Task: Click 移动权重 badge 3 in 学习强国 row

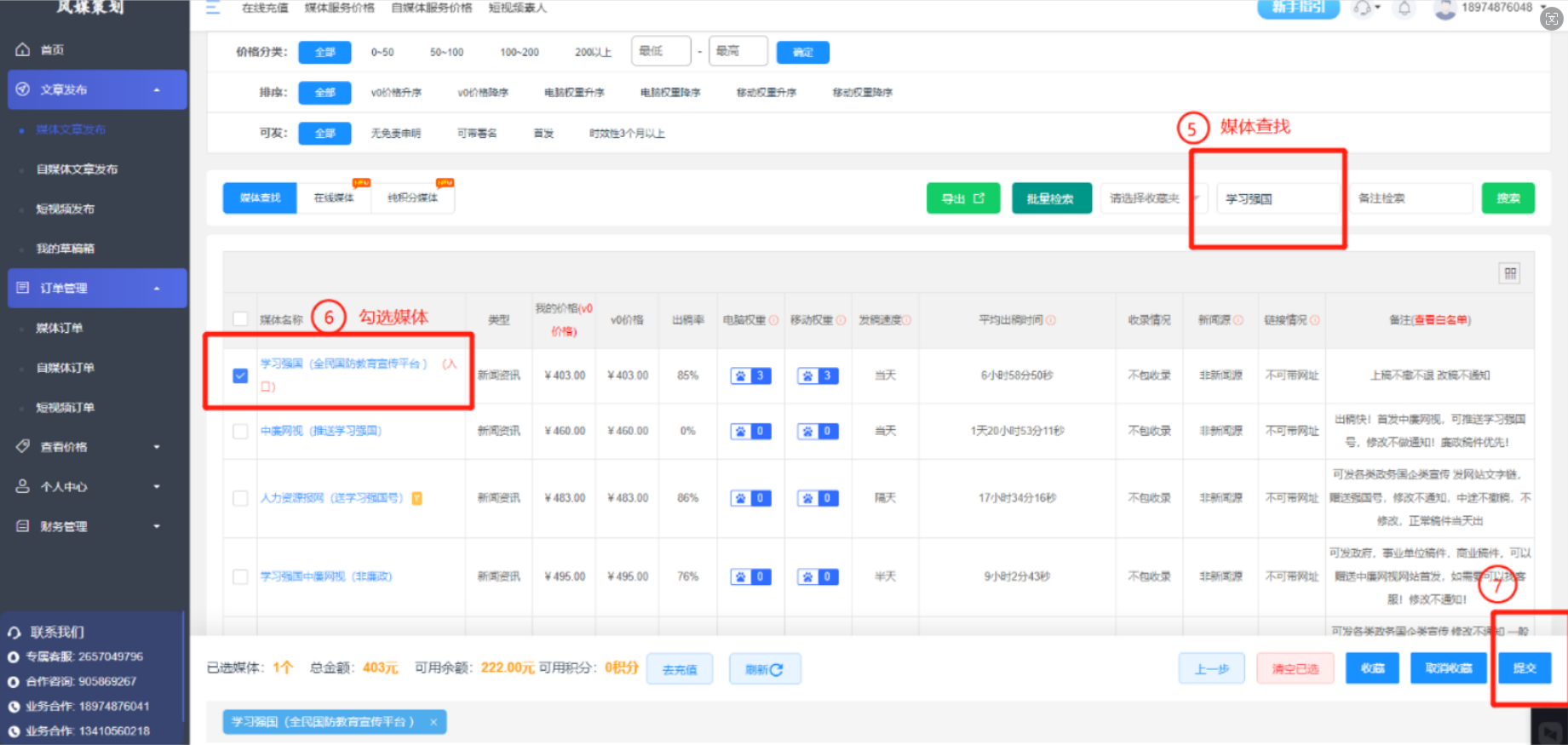Action: click(818, 375)
